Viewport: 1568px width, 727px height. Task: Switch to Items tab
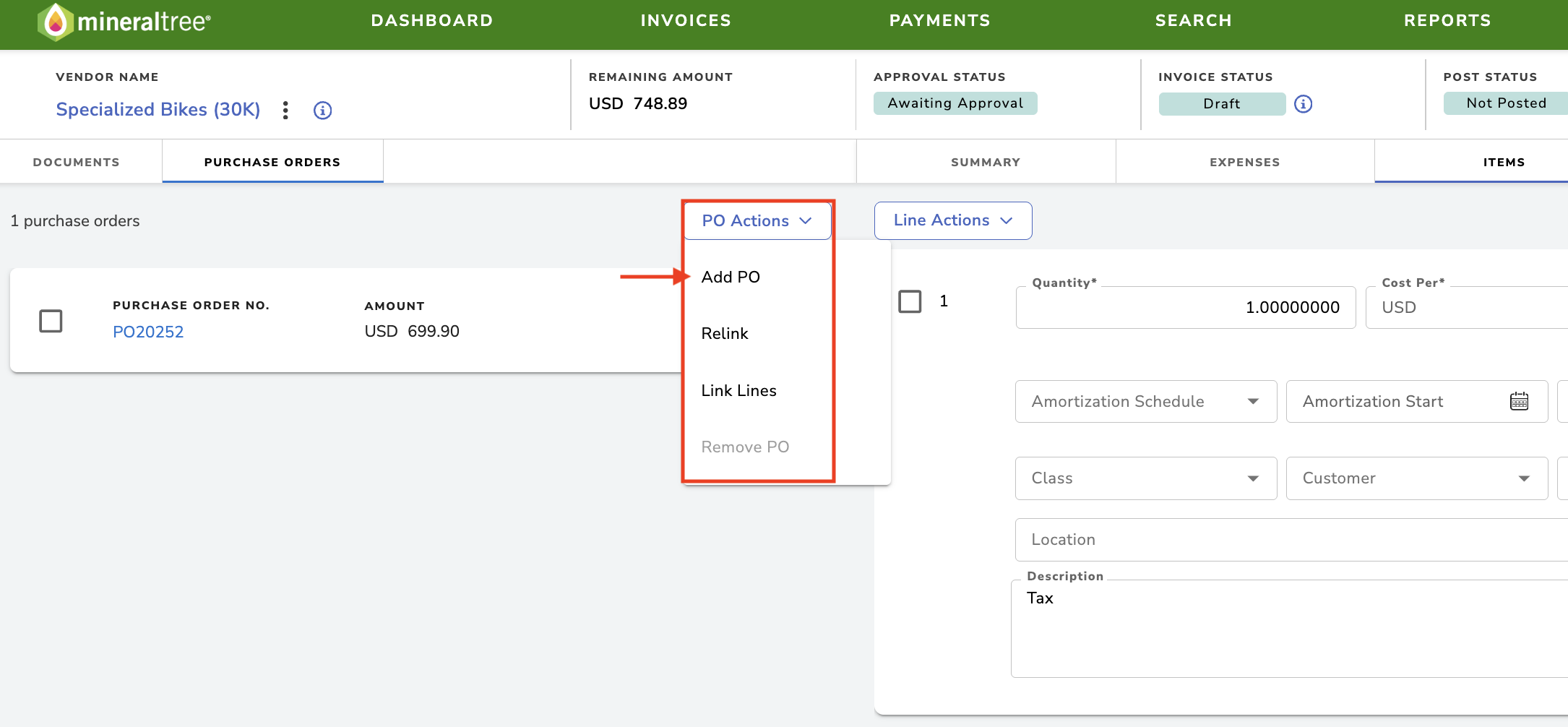1471,162
